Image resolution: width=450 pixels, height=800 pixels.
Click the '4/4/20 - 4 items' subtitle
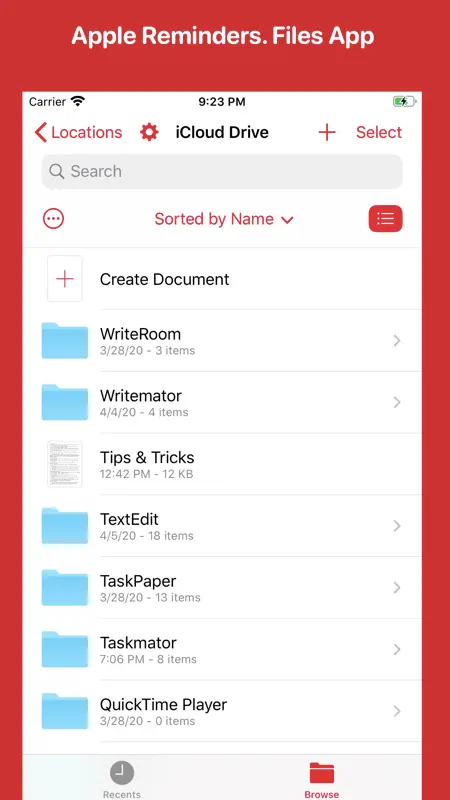pyautogui.click(x=144, y=412)
